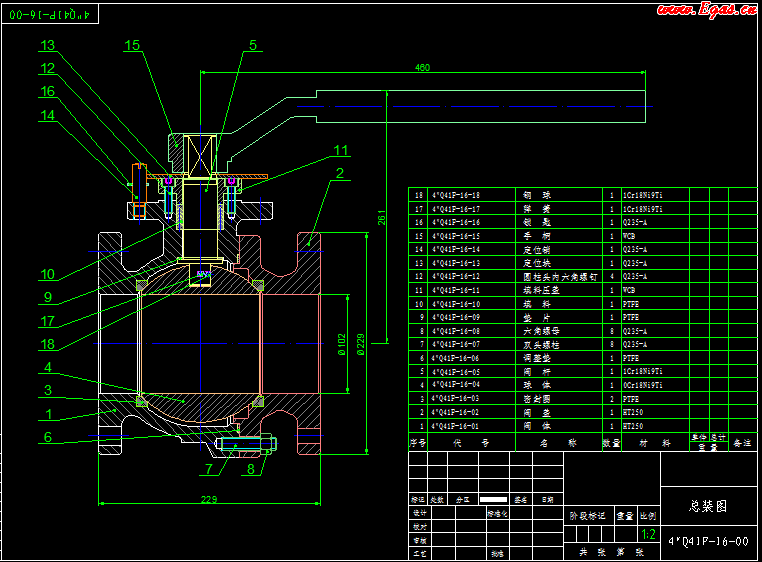The height and width of the screenshot is (562, 762).
Task: Click part callout number 15
Action: coord(133,45)
